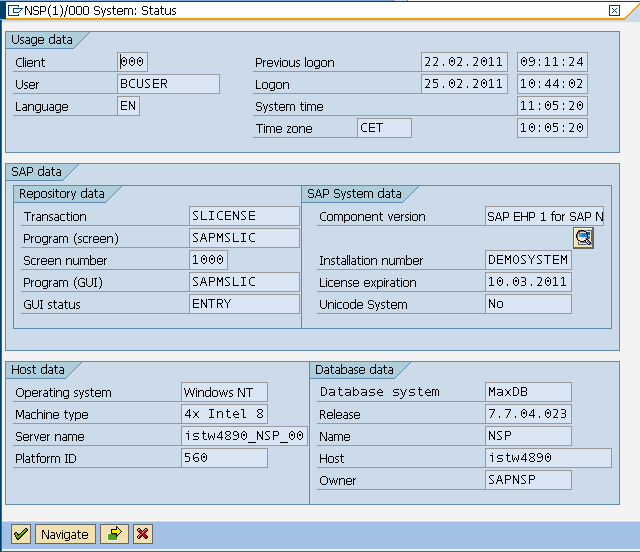Click Unicode System field No
This screenshot has width=640, height=552.
528,304
